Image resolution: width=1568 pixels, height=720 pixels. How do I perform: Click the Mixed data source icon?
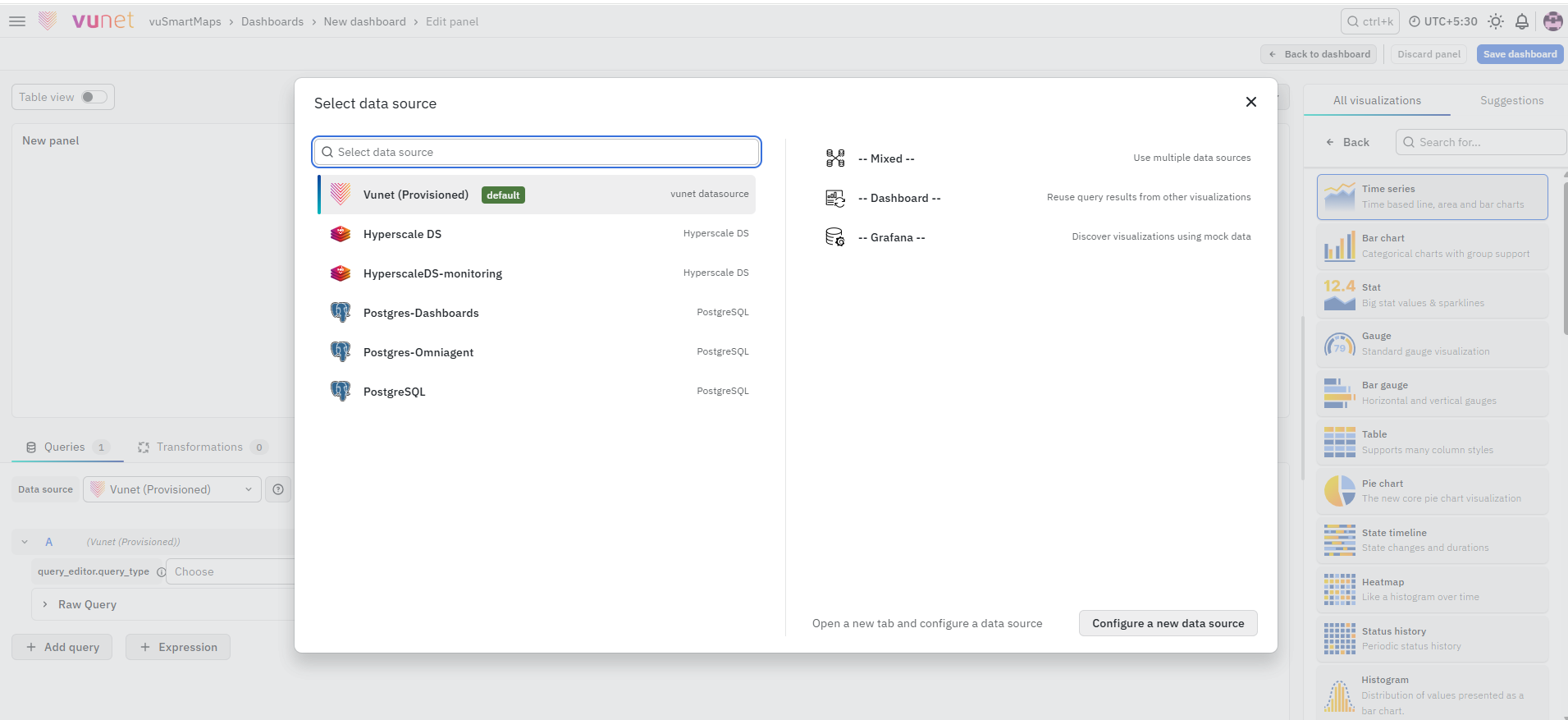coord(835,158)
